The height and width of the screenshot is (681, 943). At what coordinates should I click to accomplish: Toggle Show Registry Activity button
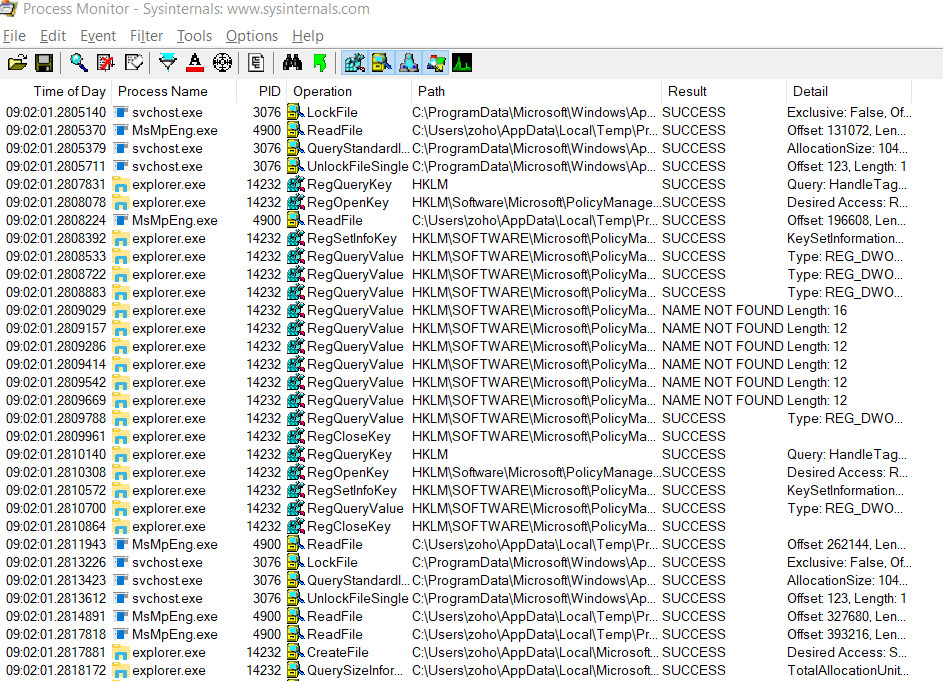pyautogui.click(x=355, y=63)
